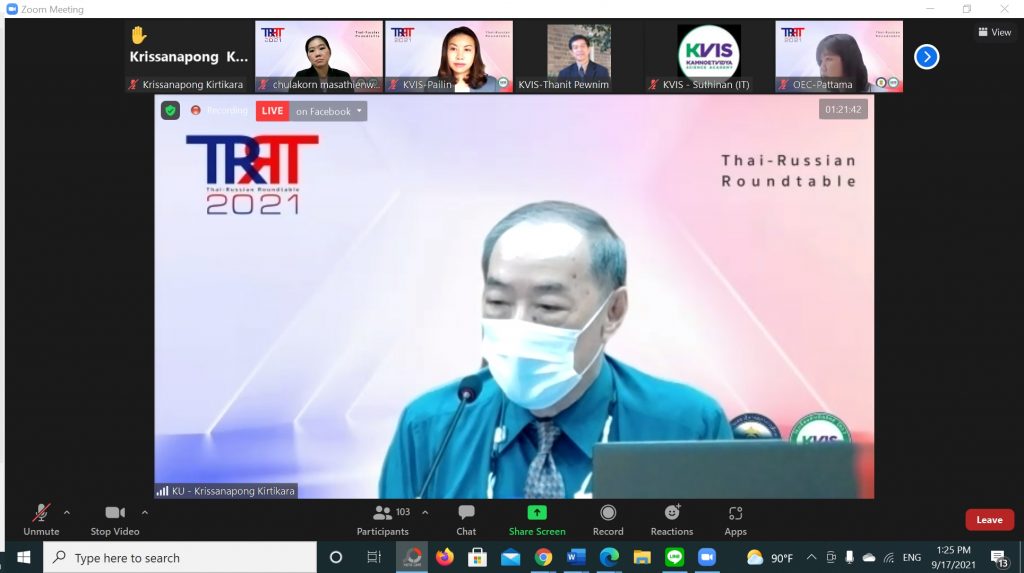Open the Windows Start menu
The height and width of the screenshot is (573, 1024).
click(24, 557)
